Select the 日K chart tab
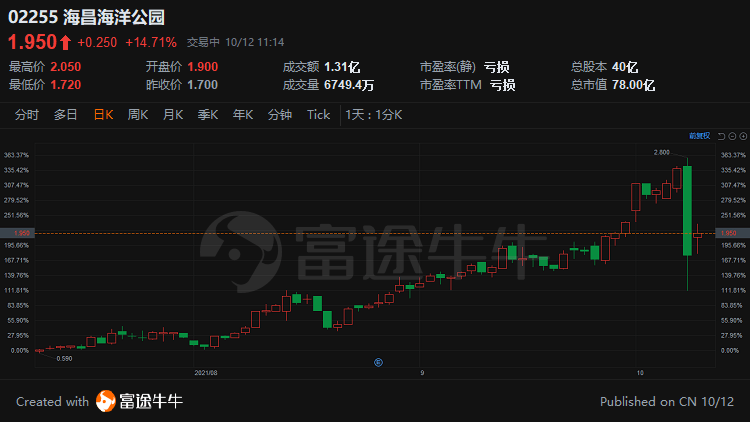Viewport: 750px width, 422px height. (103, 115)
